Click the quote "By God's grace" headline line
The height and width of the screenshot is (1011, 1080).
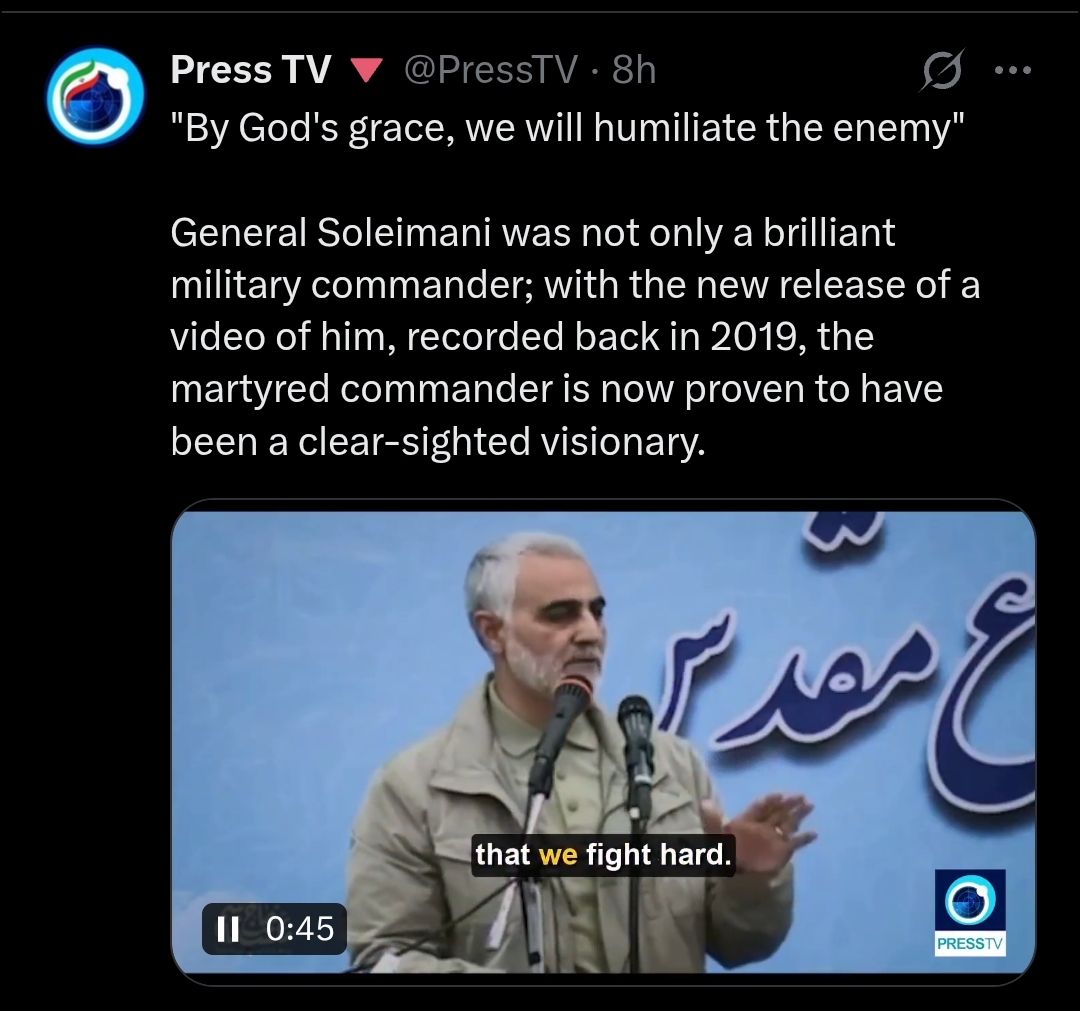[x=568, y=128]
